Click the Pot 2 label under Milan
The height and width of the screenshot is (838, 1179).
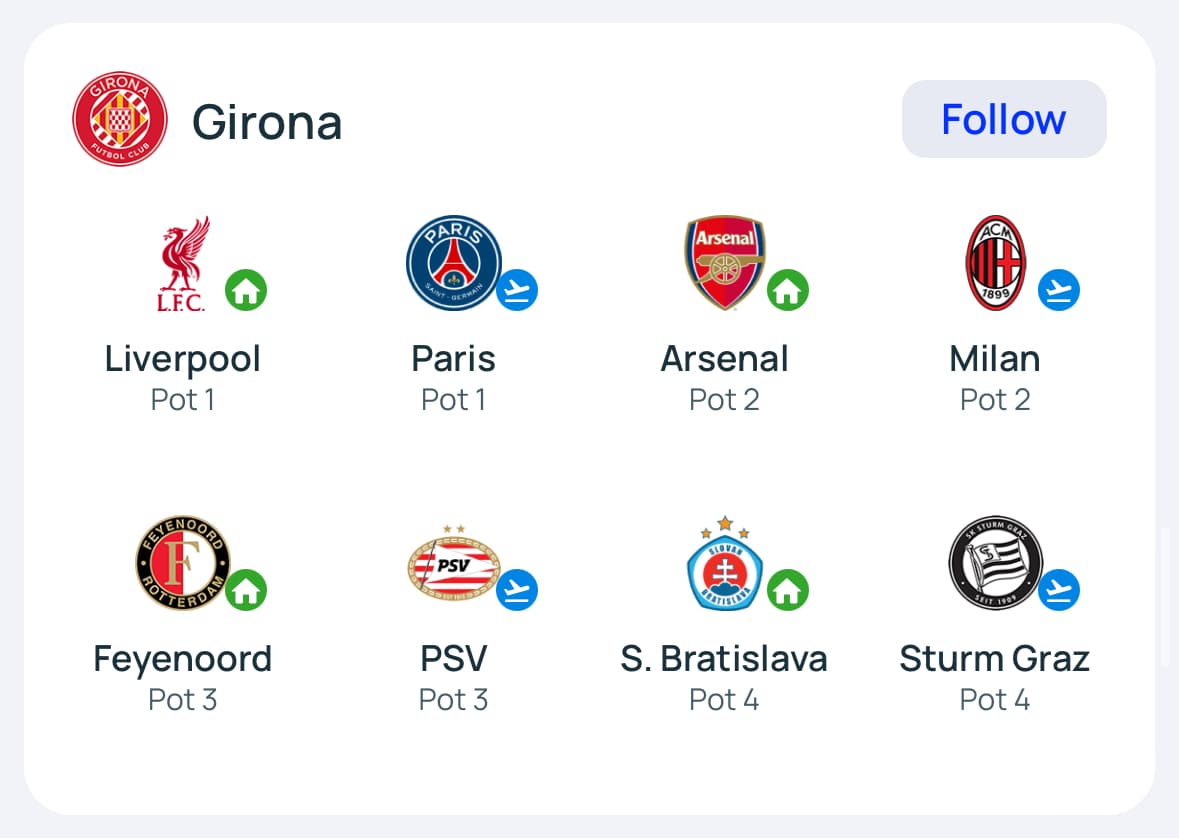995,400
